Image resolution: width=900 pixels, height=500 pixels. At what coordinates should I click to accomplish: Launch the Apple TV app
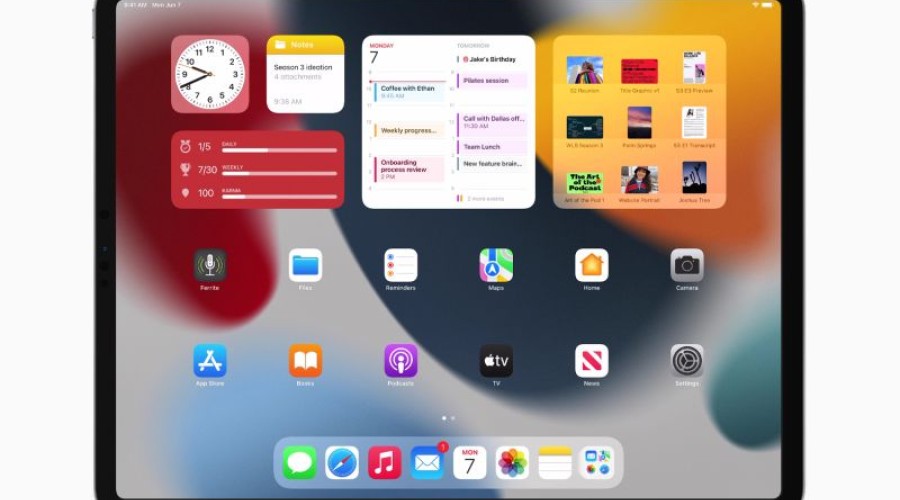(x=496, y=361)
